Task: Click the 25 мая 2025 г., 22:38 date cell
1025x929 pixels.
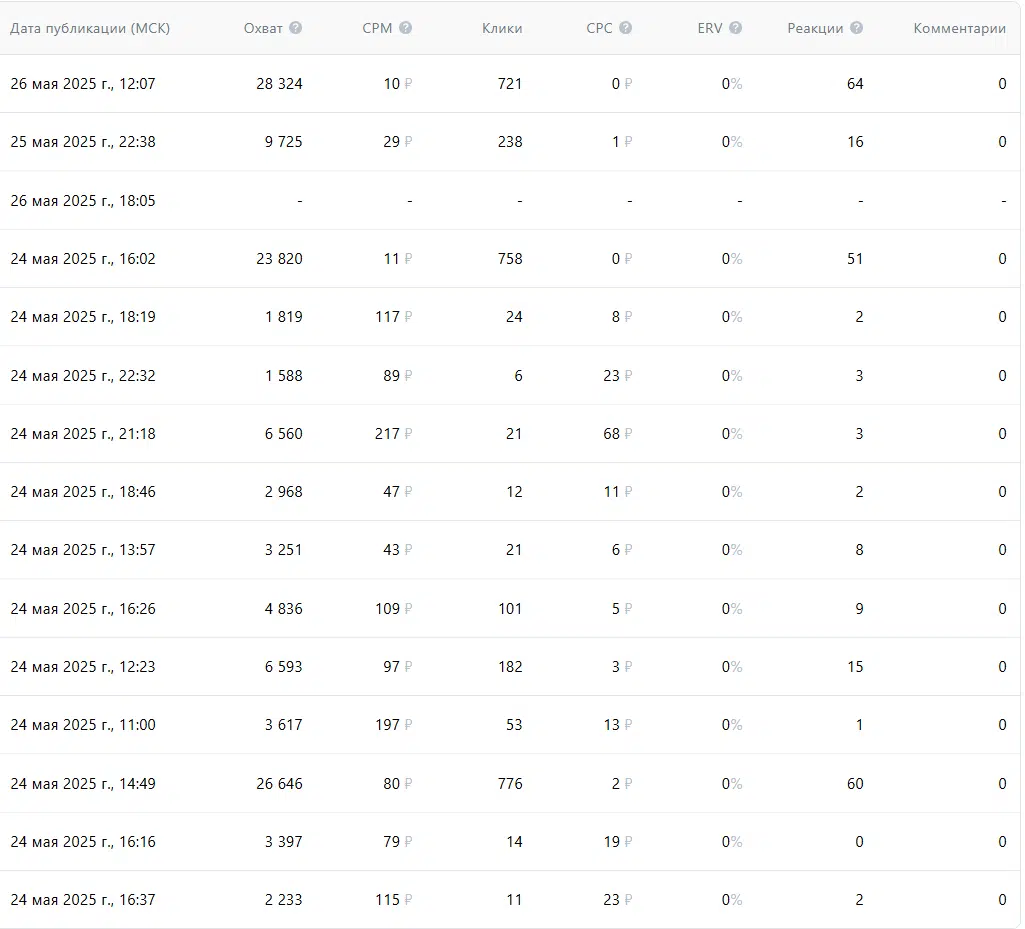Action: [83, 142]
